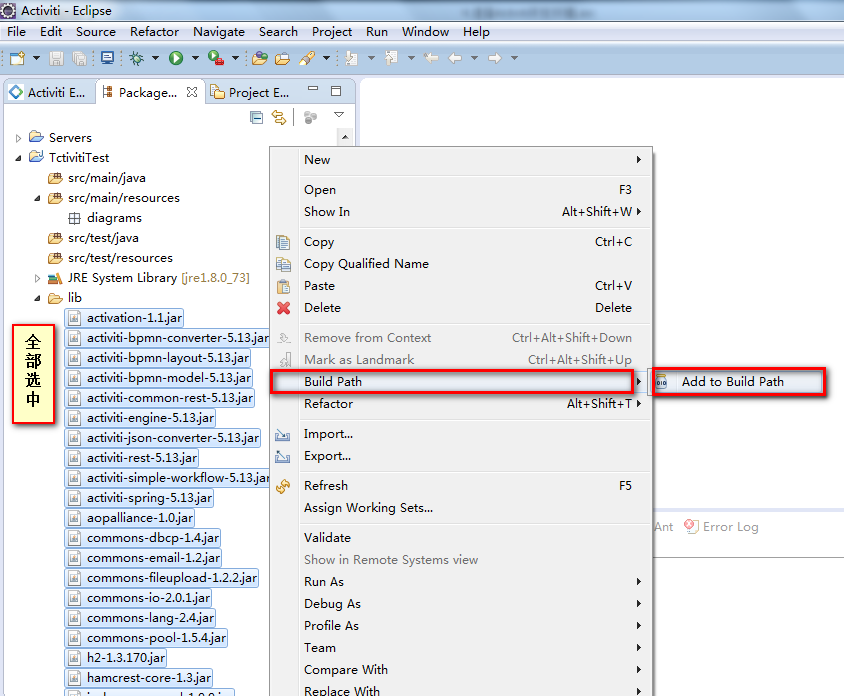The image size is (844, 696).
Task: Open the Refactor menu in menu bar
Action: 154,32
